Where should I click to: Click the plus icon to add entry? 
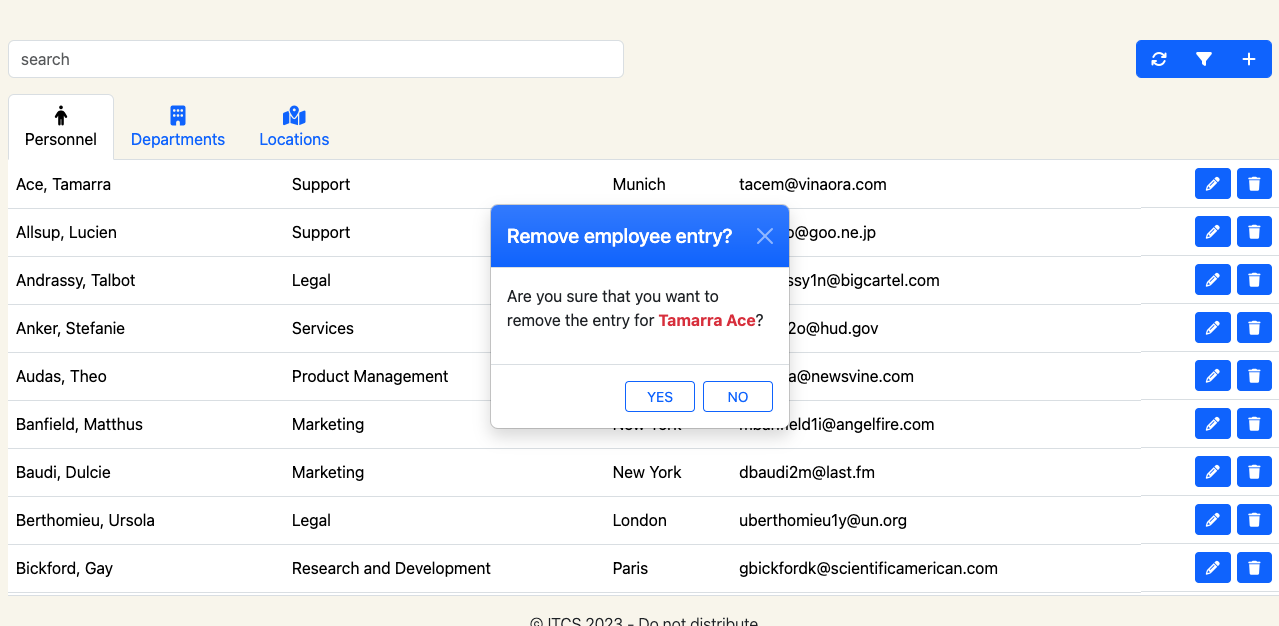pyautogui.click(x=1249, y=59)
